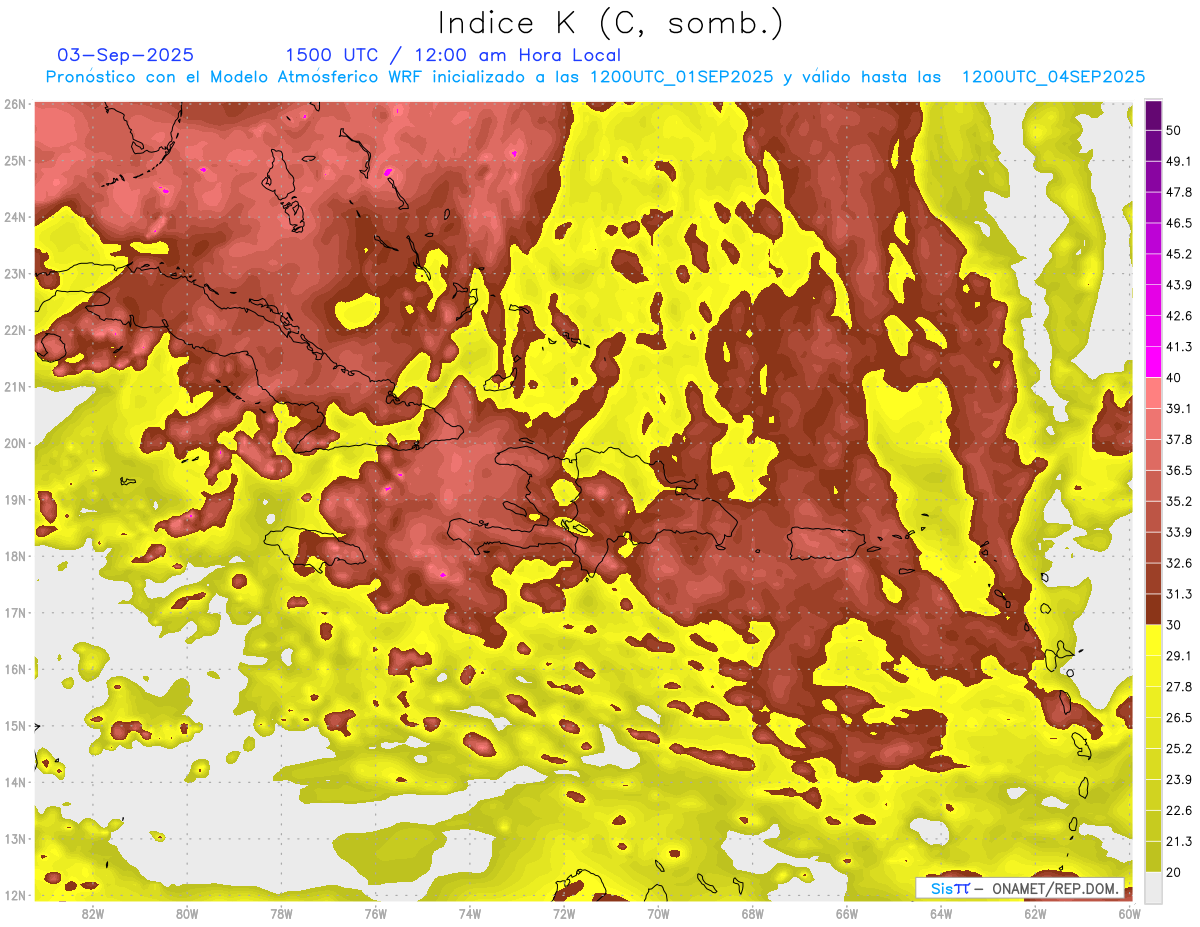Click the '74W' longitude label
Viewport: 1200px width, 927px height.
point(470,914)
